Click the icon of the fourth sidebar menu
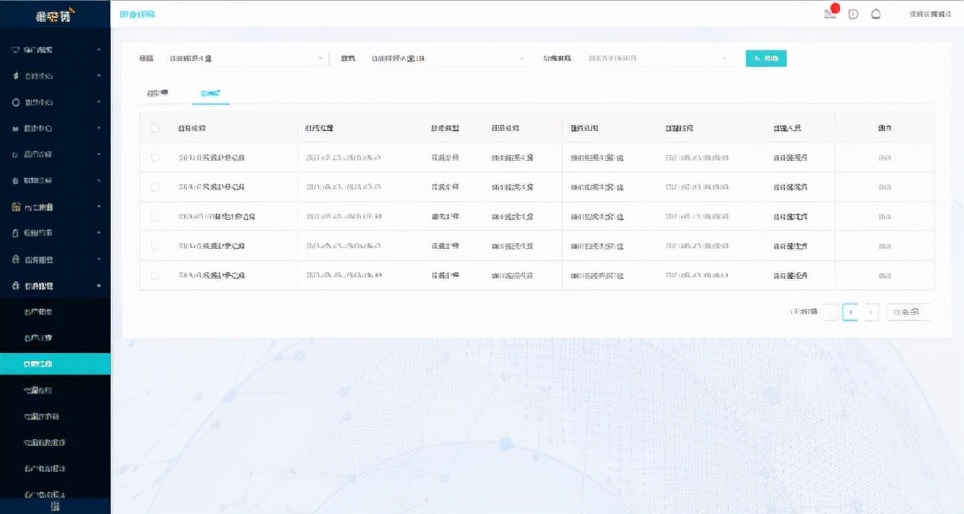964x514 pixels. [x=15, y=128]
